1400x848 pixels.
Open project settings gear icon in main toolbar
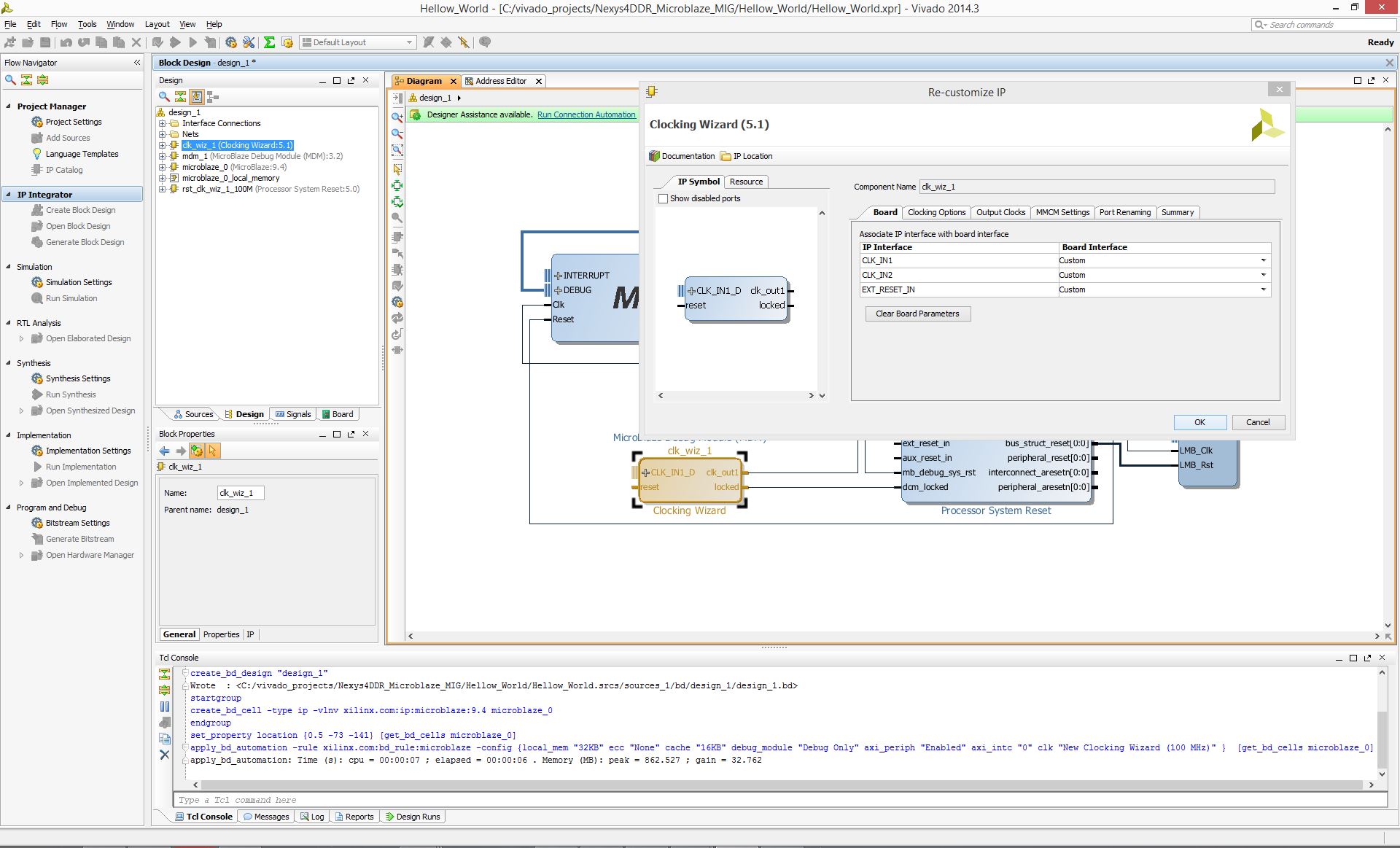(x=231, y=42)
